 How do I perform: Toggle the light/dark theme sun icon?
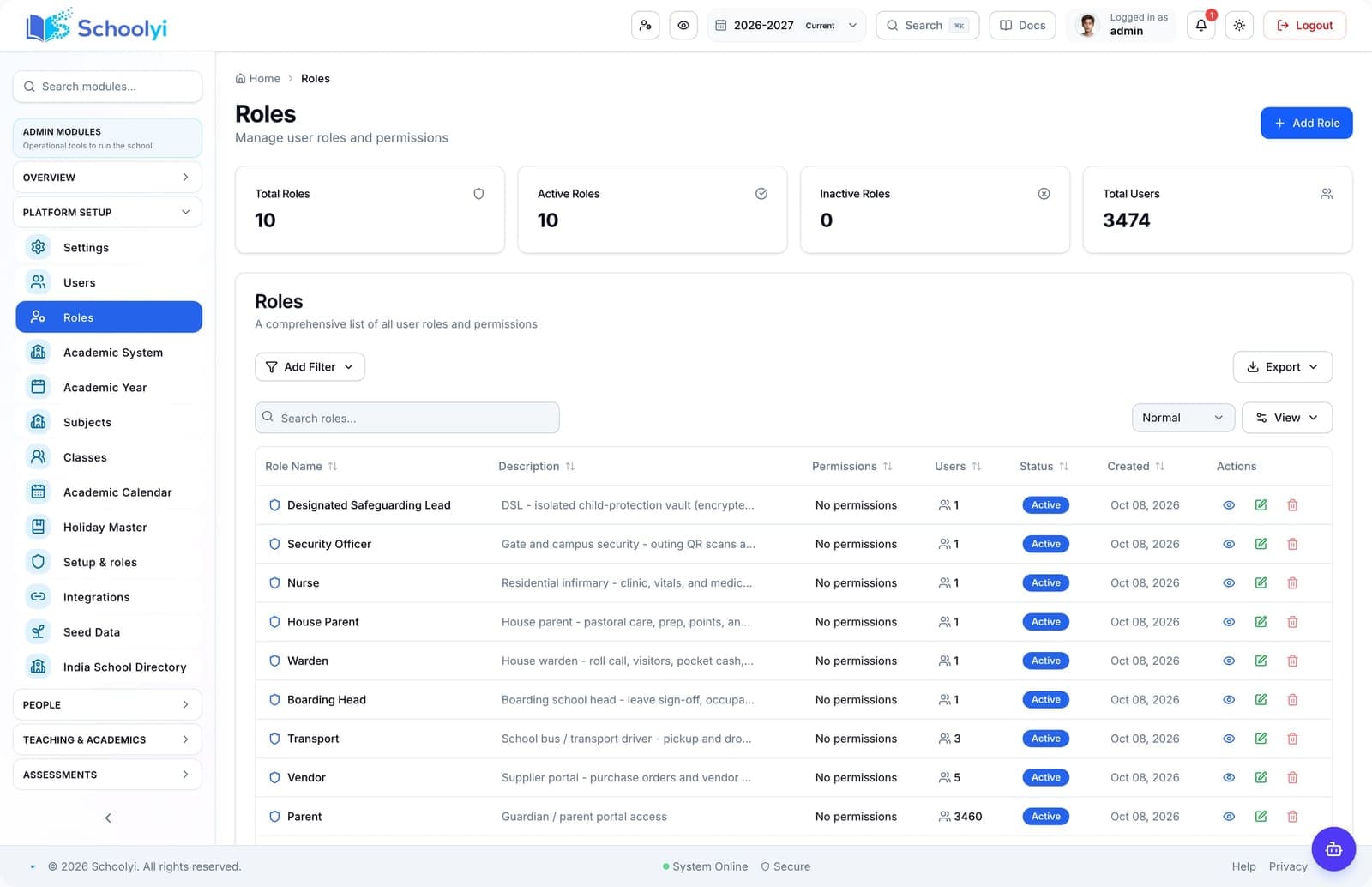click(x=1240, y=26)
